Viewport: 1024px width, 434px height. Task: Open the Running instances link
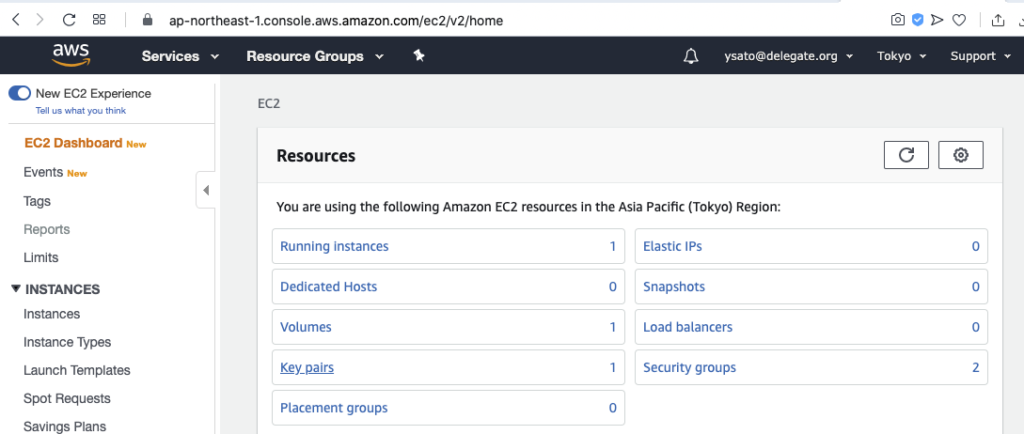click(334, 246)
